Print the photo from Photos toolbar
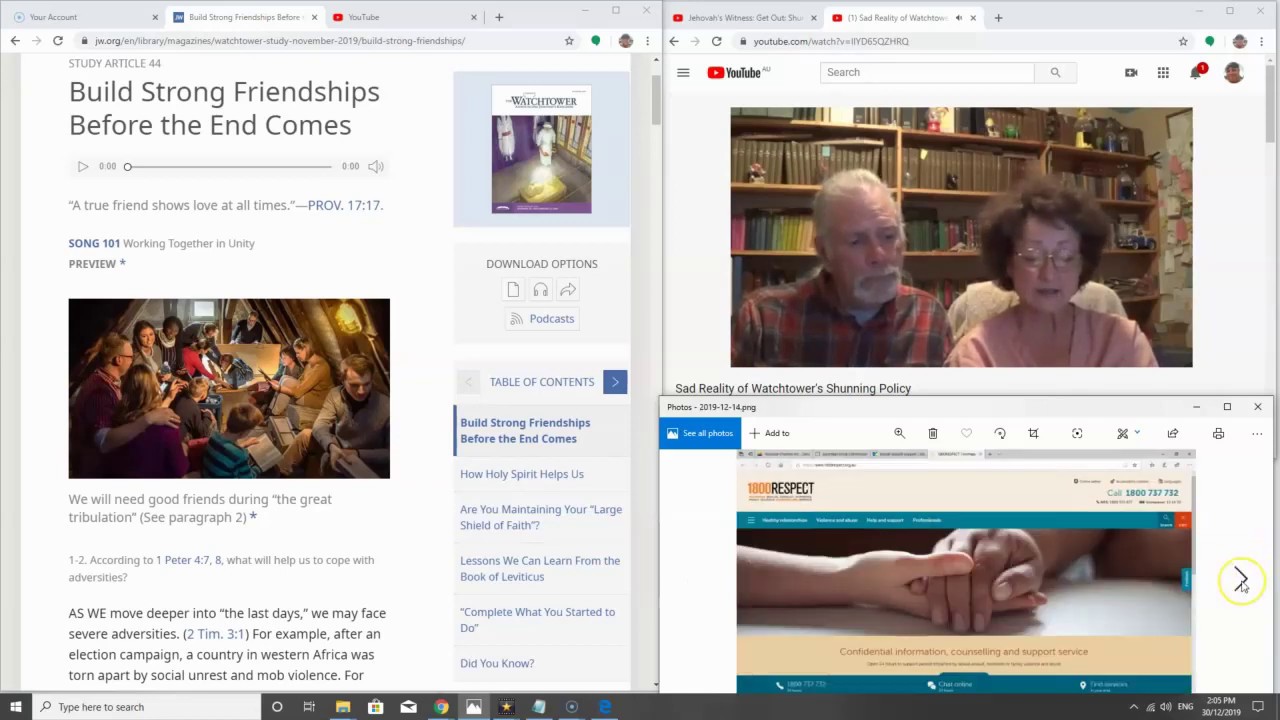 tap(1218, 433)
